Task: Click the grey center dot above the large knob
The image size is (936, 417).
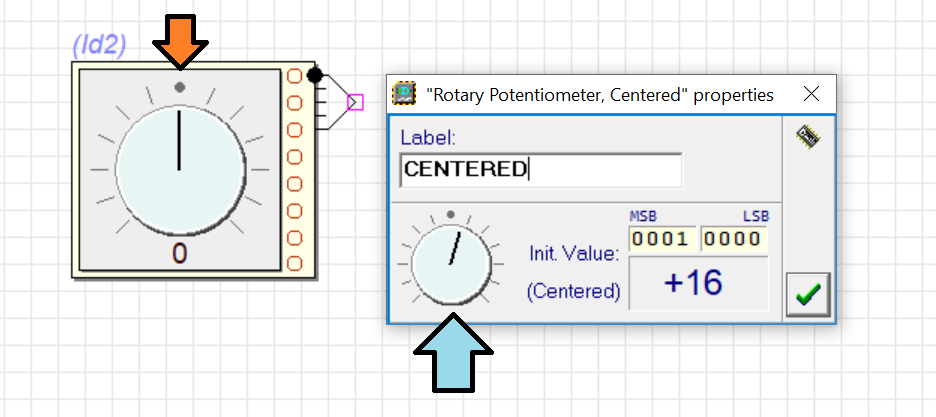Action: tap(180, 87)
